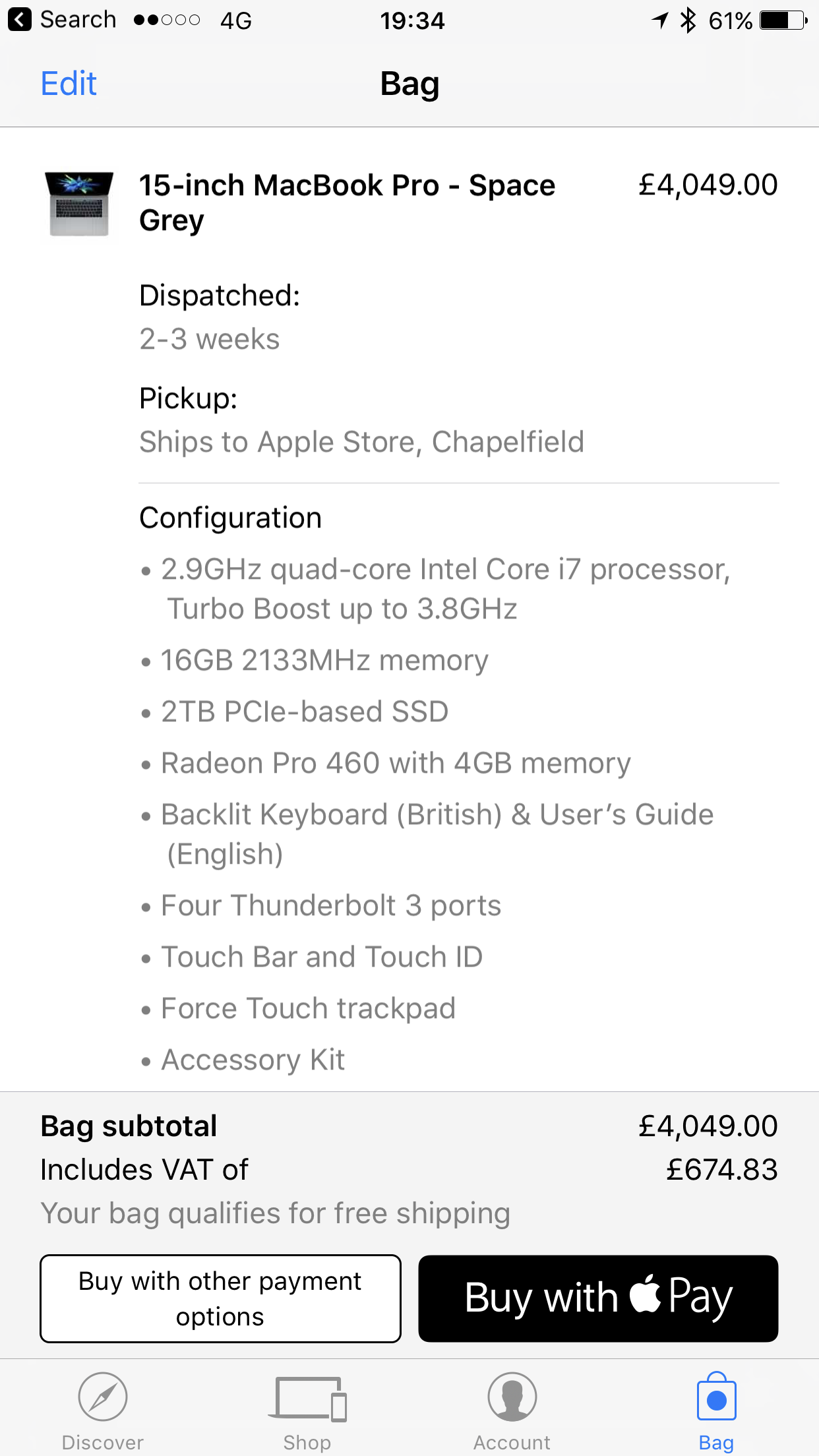Tap the Configuration heading
The width and height of the screenshot is (819, 1456).
[231, 518]
